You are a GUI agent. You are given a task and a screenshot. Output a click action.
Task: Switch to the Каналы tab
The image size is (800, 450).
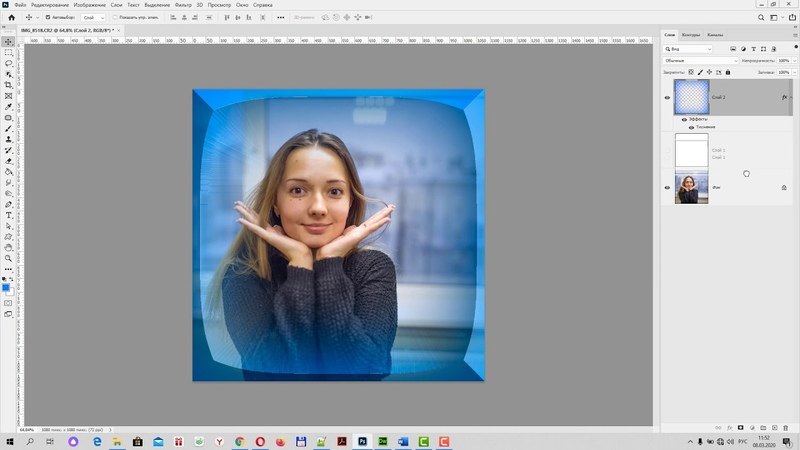tap(715, 35)
